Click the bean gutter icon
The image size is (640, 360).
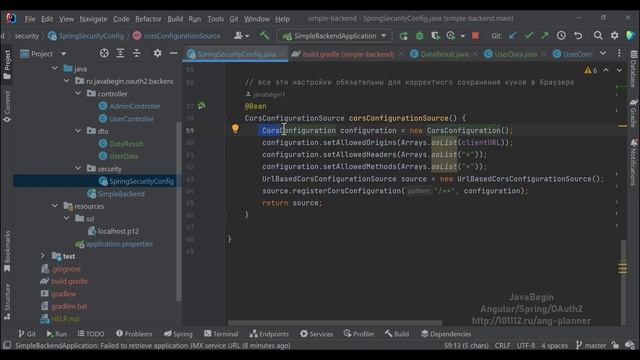(x=202, y=106)
